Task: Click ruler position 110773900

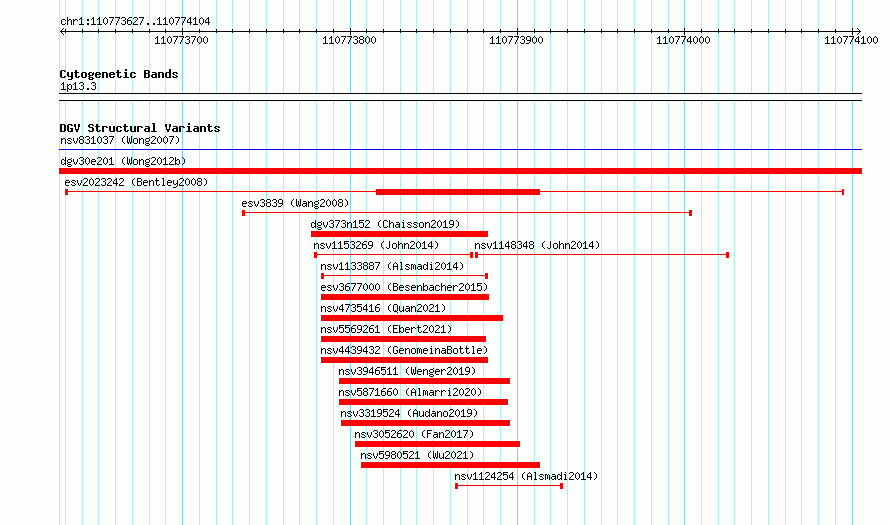Action: pos(516,40)
